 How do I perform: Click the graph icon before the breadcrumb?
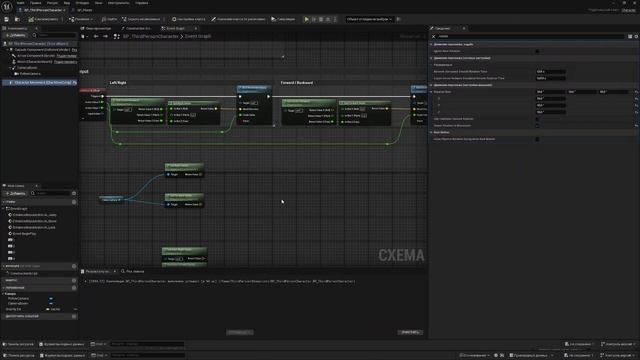[117, 36]
